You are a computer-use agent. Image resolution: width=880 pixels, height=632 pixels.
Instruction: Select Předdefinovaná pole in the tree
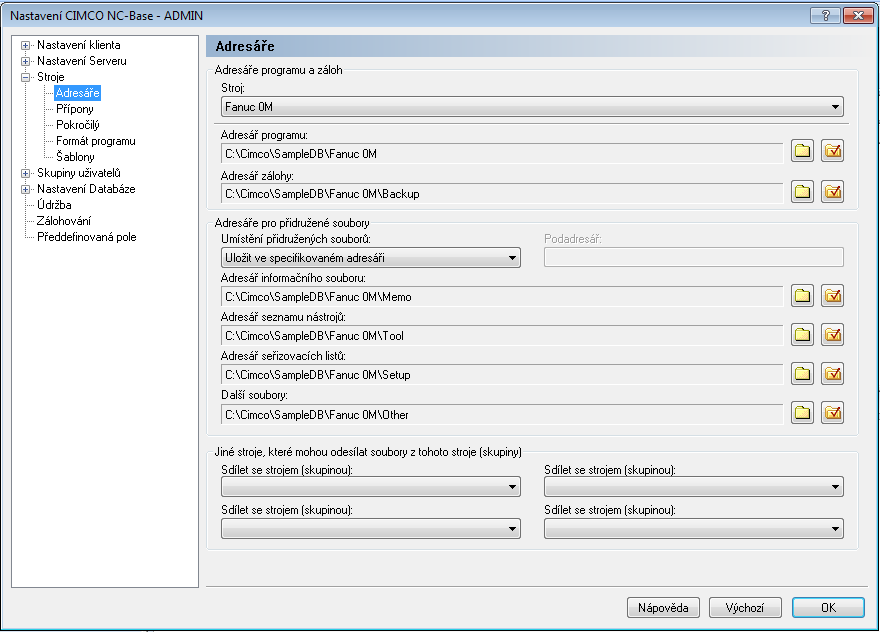86,237
